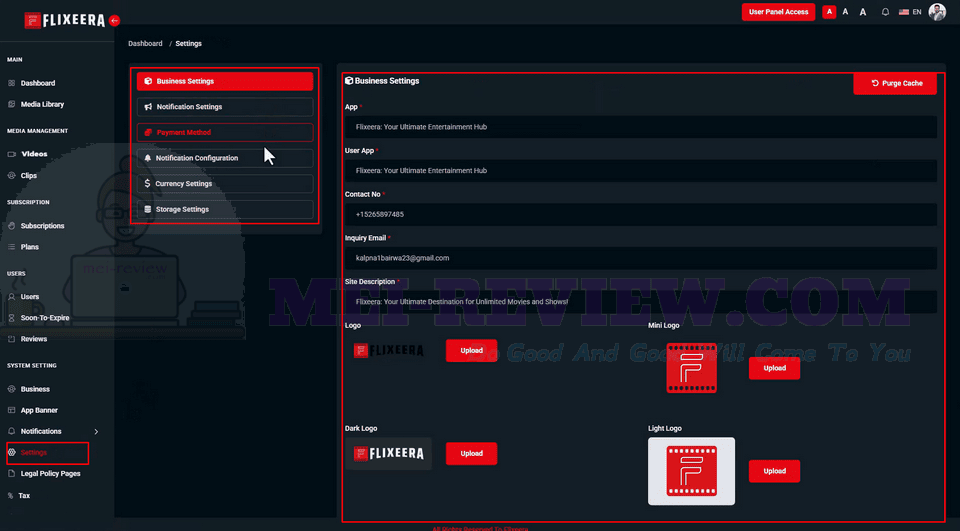Click the Reviews icon in the sidebar
Screen dimensions: 960x531
pyautogui.click(x=12, y=339)
